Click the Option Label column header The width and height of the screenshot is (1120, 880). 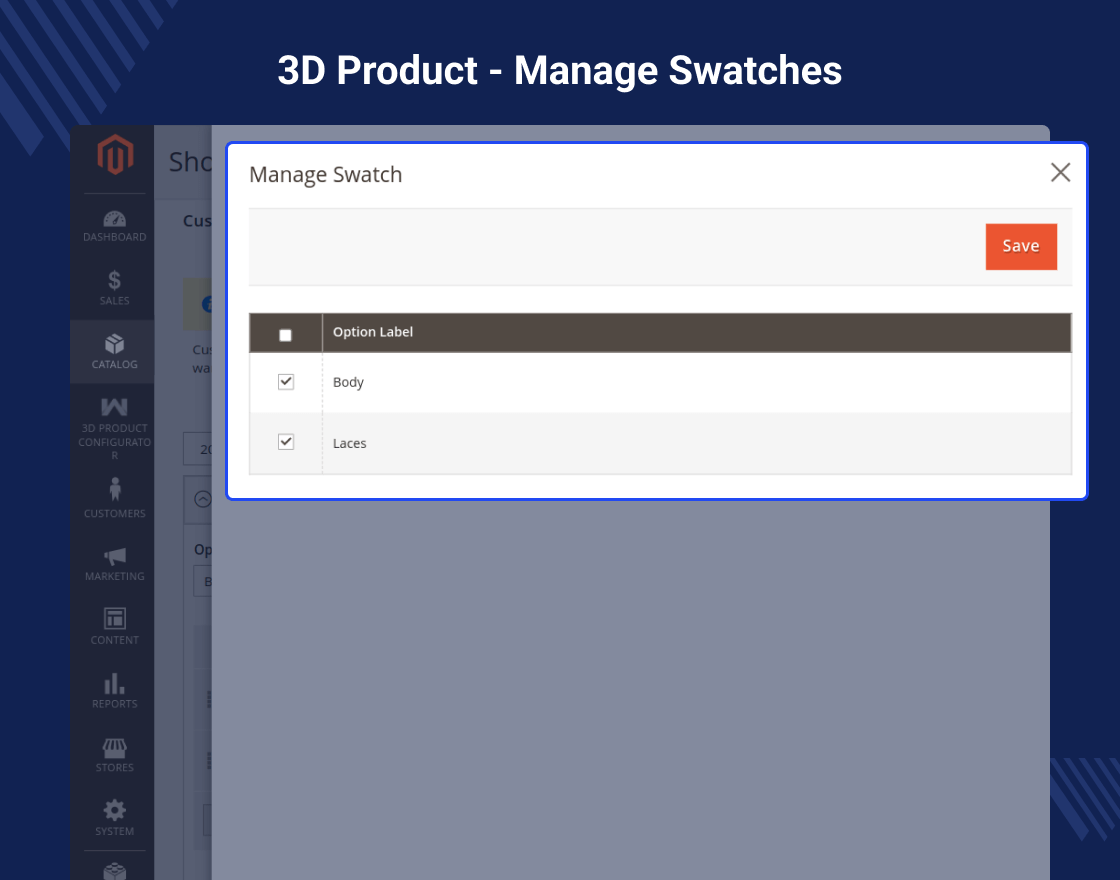(x=373, y=332)
